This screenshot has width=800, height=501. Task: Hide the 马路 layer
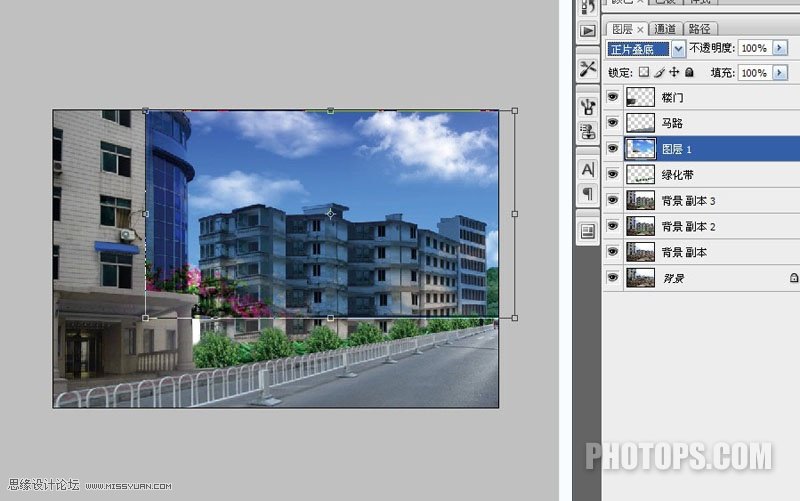[x=612, y=122]
